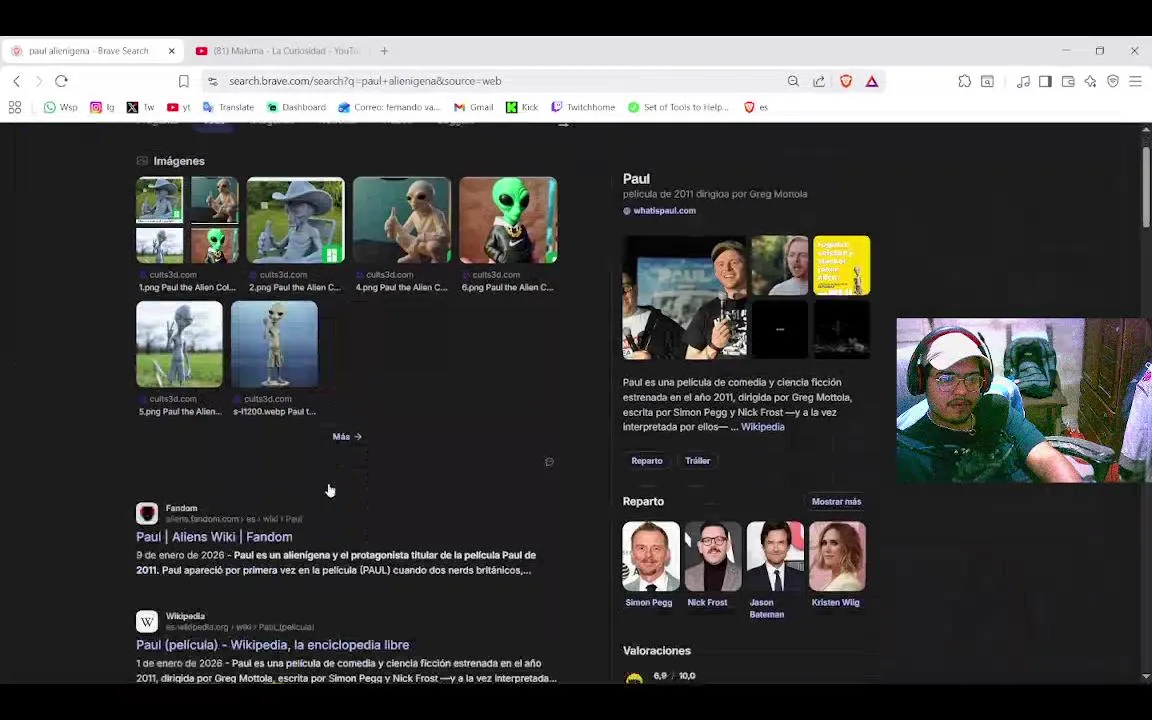The width and height of the screenshot is (1152, 720).
Task: Open Brave Shields lion icon
Action: 846,81
